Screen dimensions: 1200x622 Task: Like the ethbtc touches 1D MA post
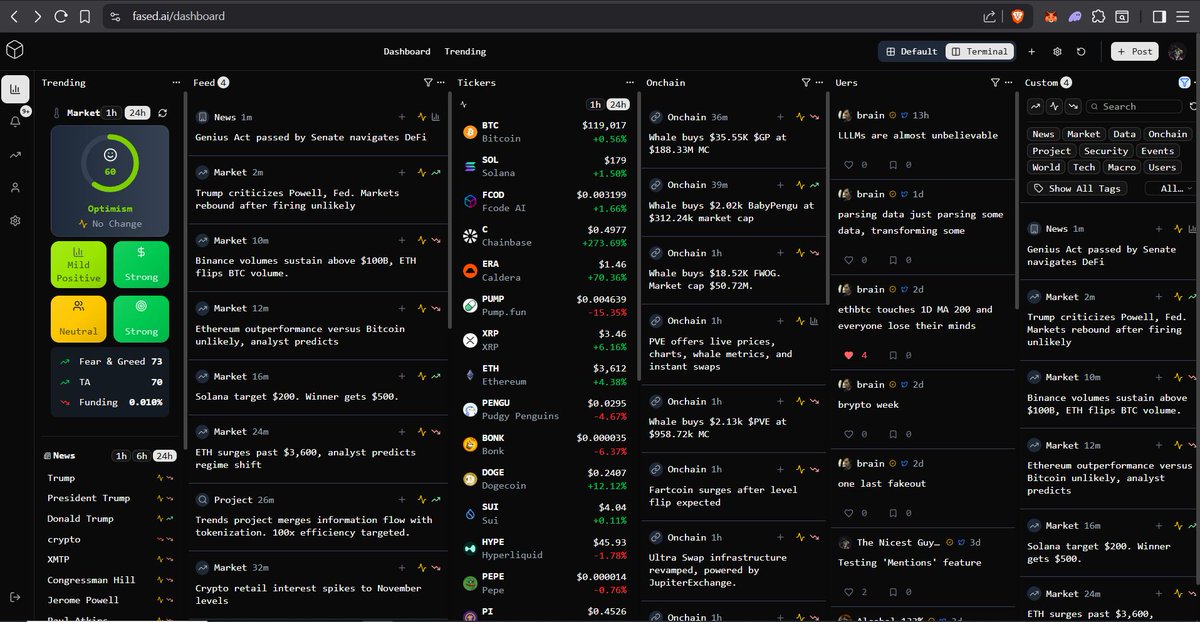pyautogui.click(x=849, y=355)
